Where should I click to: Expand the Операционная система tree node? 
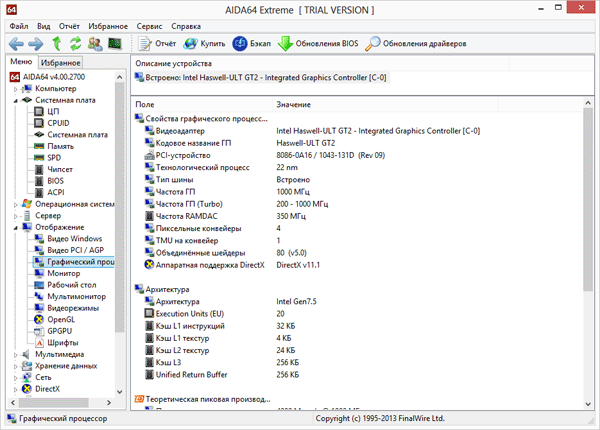(x=16, y=205)
